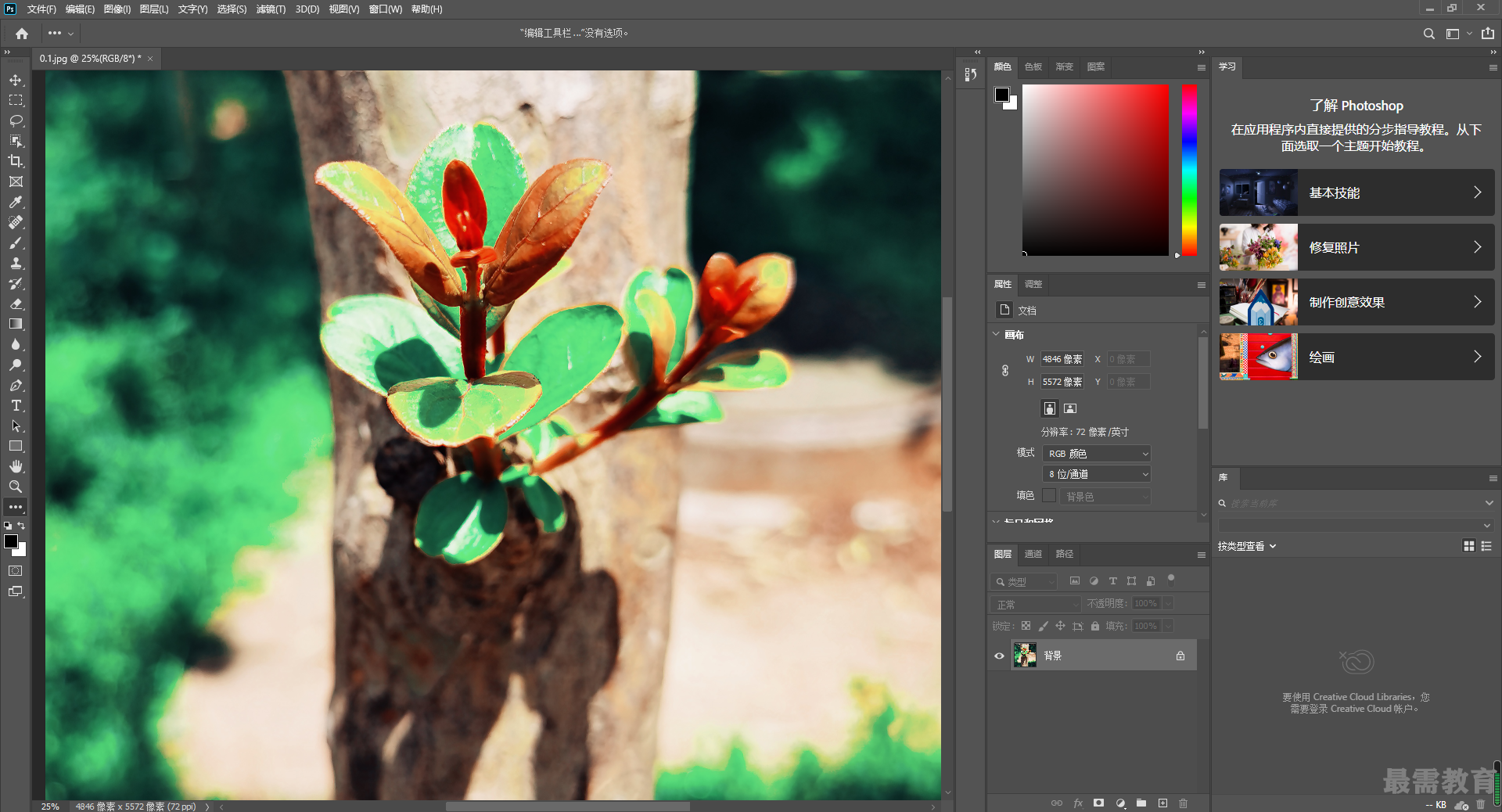The width and height of the screenshot is (1502, 812).
Task: Set canvas orientation to portrait
Action: click(x=1050, y=408)
